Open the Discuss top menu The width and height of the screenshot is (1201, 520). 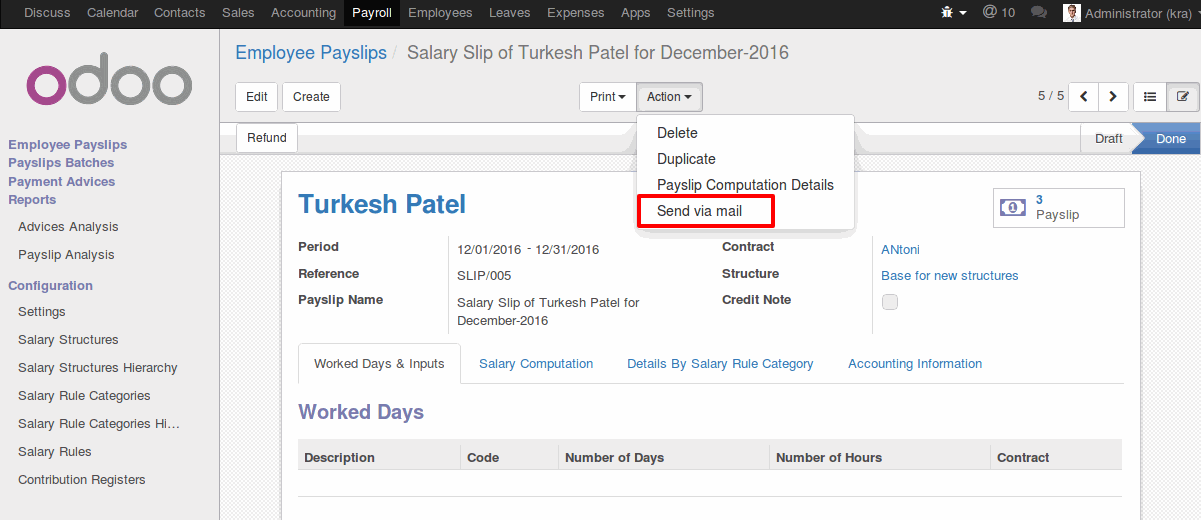pos(48,13)
